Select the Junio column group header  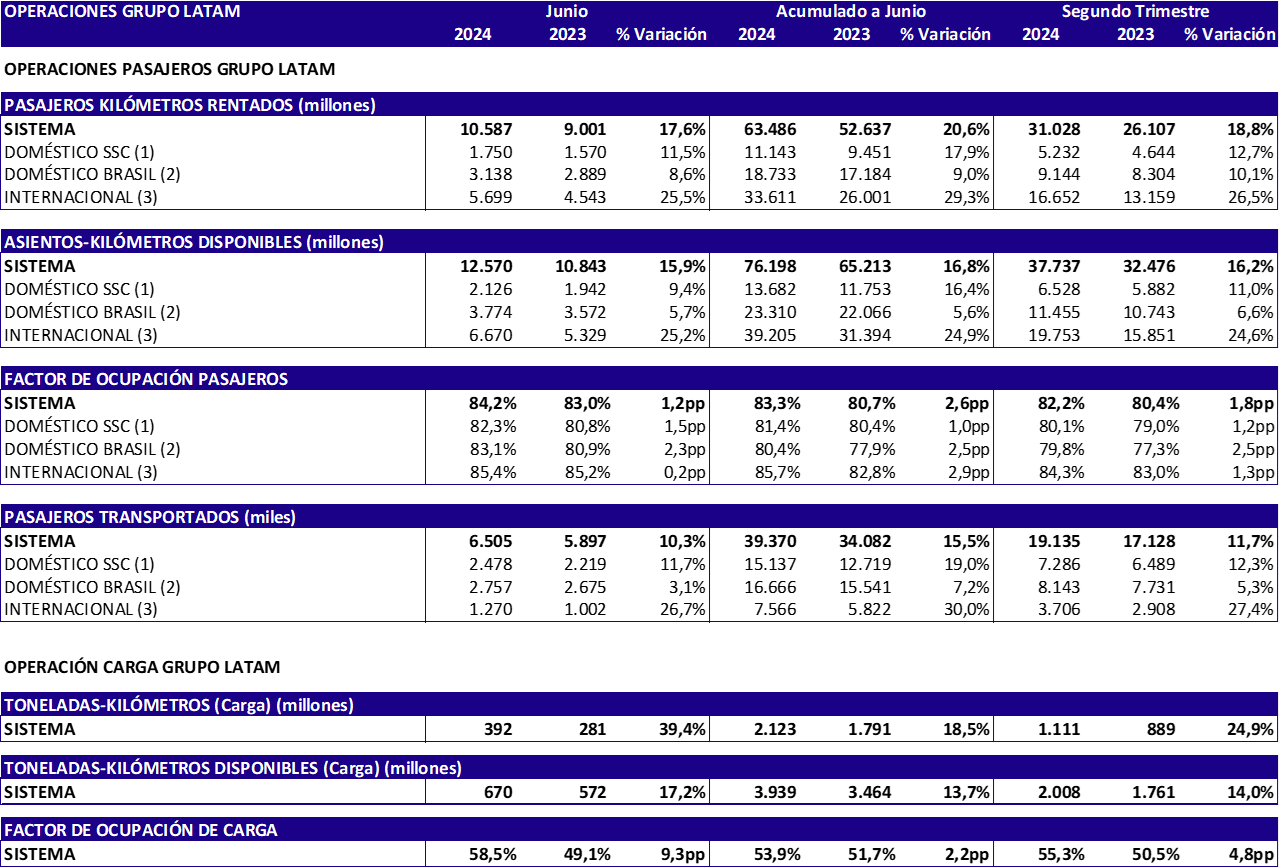(x=567, y=12)
